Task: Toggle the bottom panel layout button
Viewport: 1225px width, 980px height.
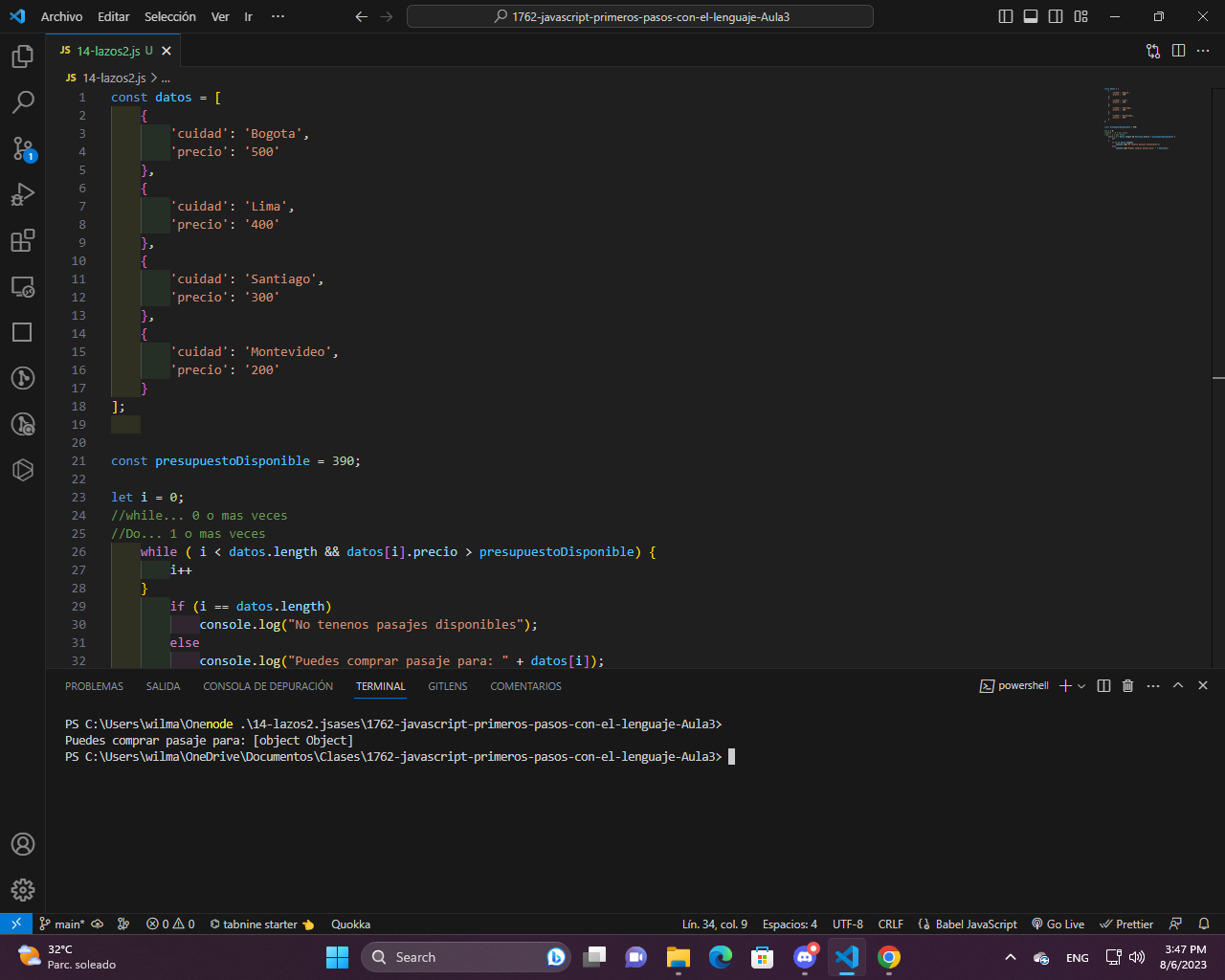Action: [1031, 16]
